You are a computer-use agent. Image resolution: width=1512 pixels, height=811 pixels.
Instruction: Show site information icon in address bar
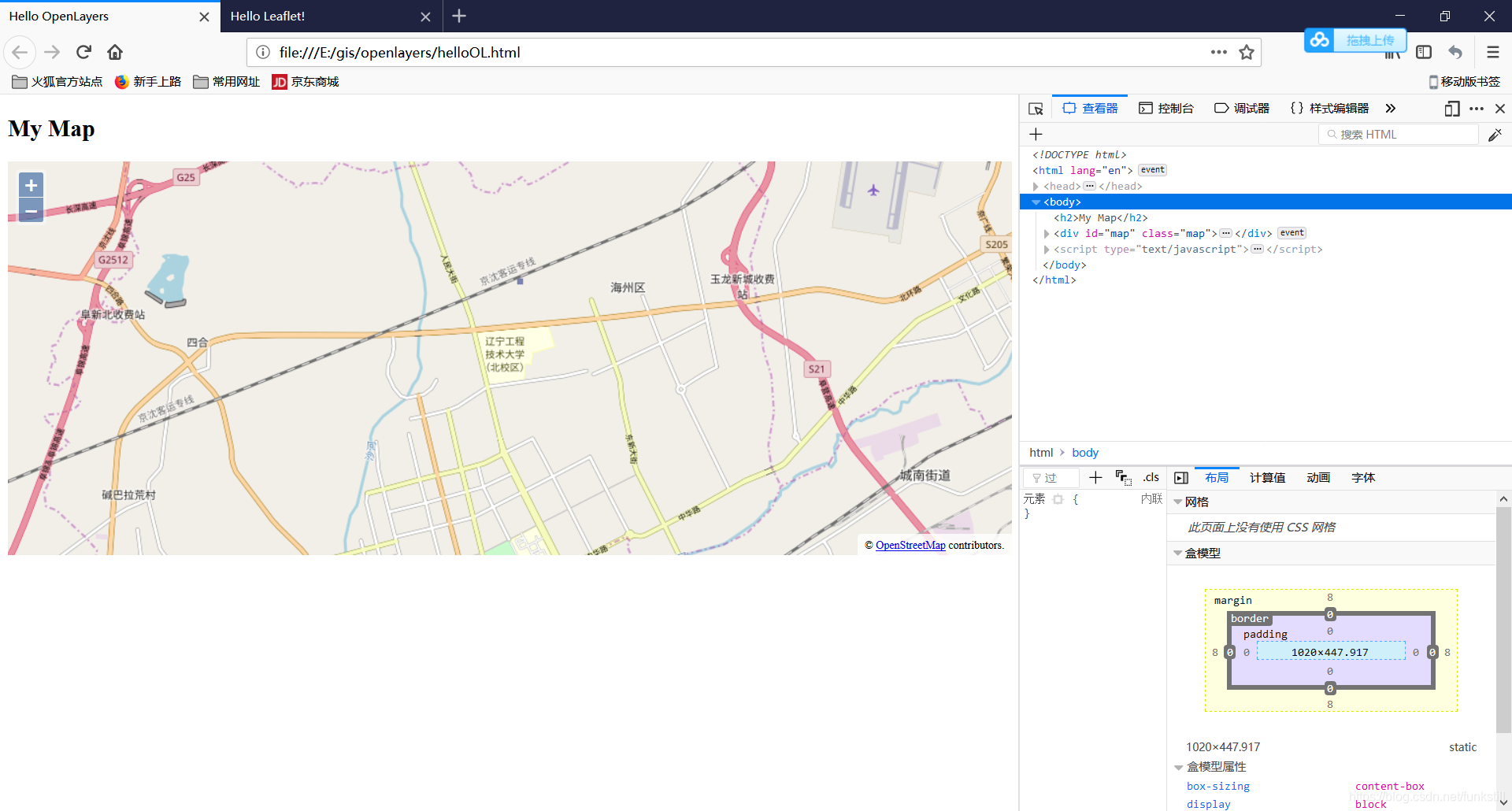pyautogui.click(x=263, y=52)
